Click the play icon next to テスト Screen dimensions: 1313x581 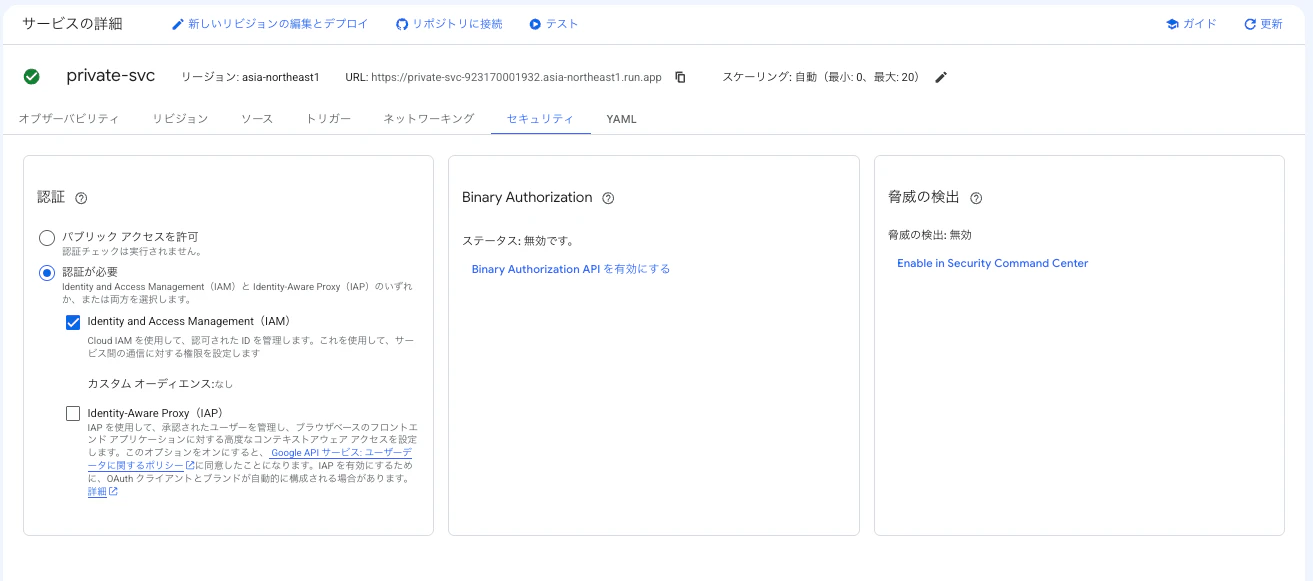tap(535, 24)
